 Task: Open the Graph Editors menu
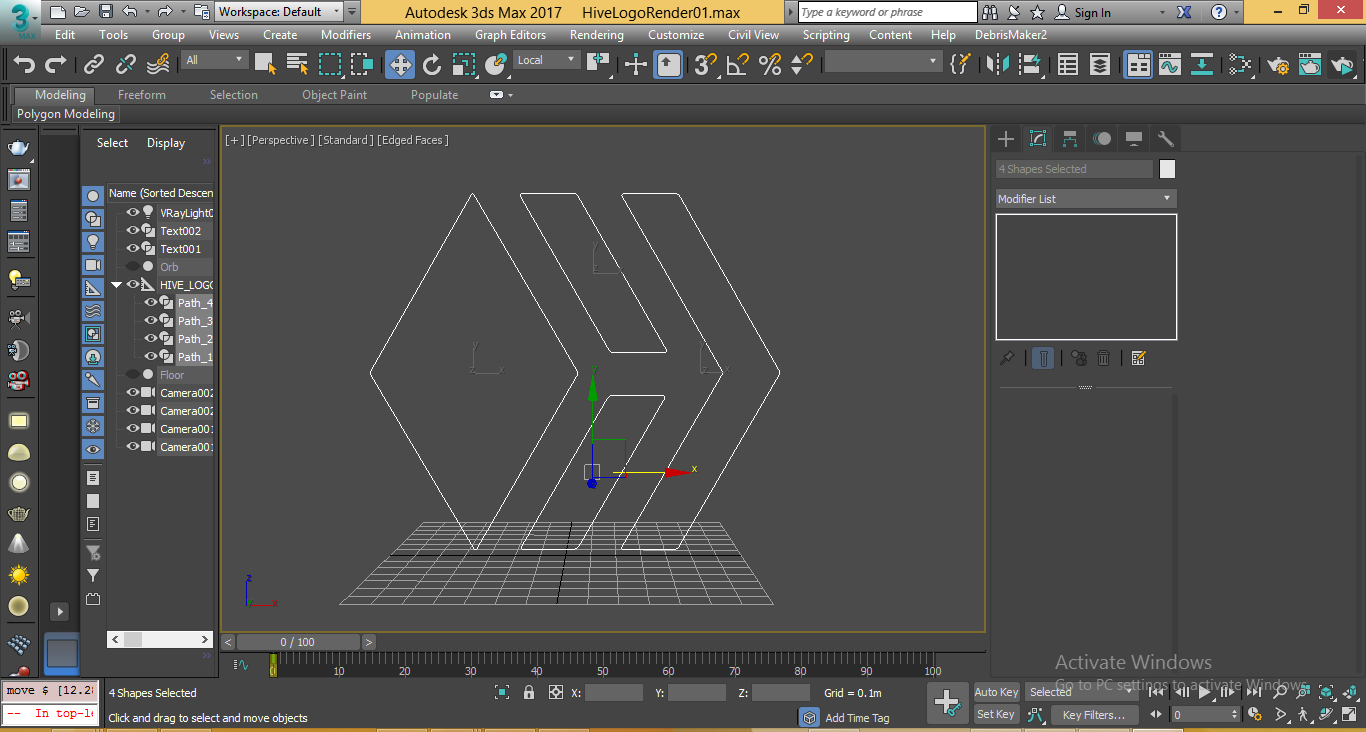pyautogui.click(x=510, y=35)
